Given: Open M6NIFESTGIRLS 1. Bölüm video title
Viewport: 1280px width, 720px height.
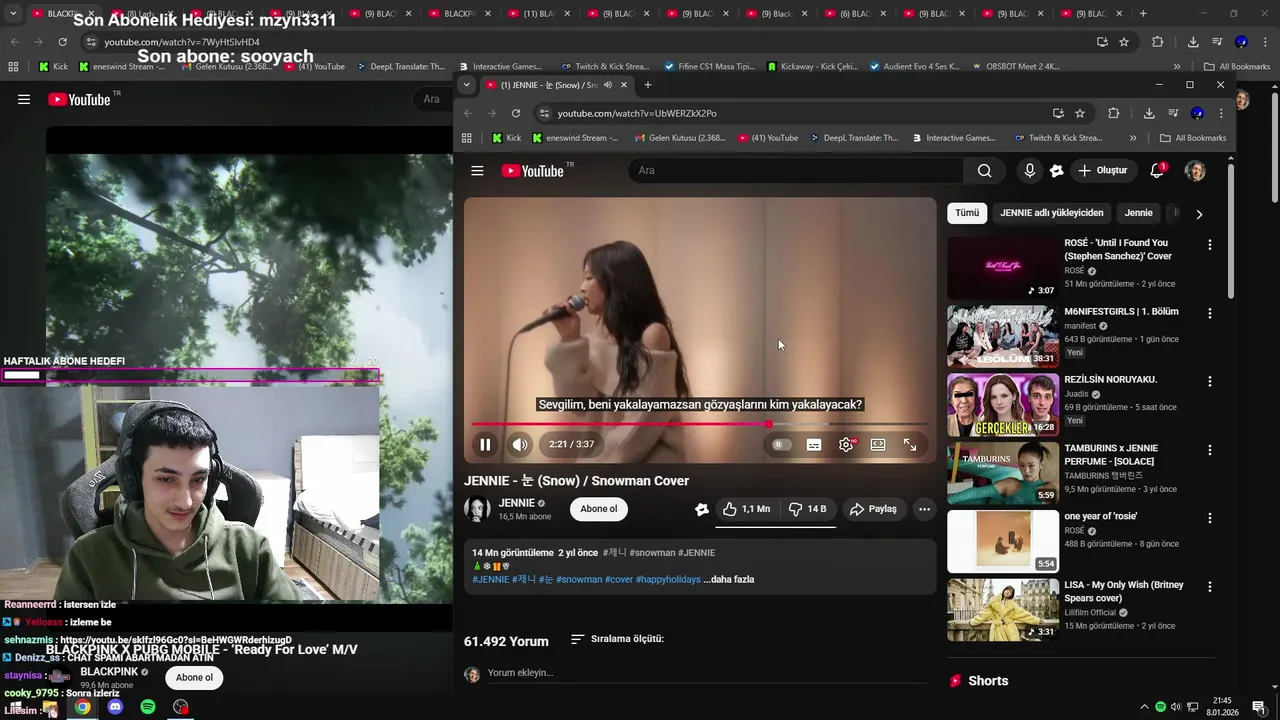Looking at the screenshot, I should pyautogui.click(x=1121, y=312).
